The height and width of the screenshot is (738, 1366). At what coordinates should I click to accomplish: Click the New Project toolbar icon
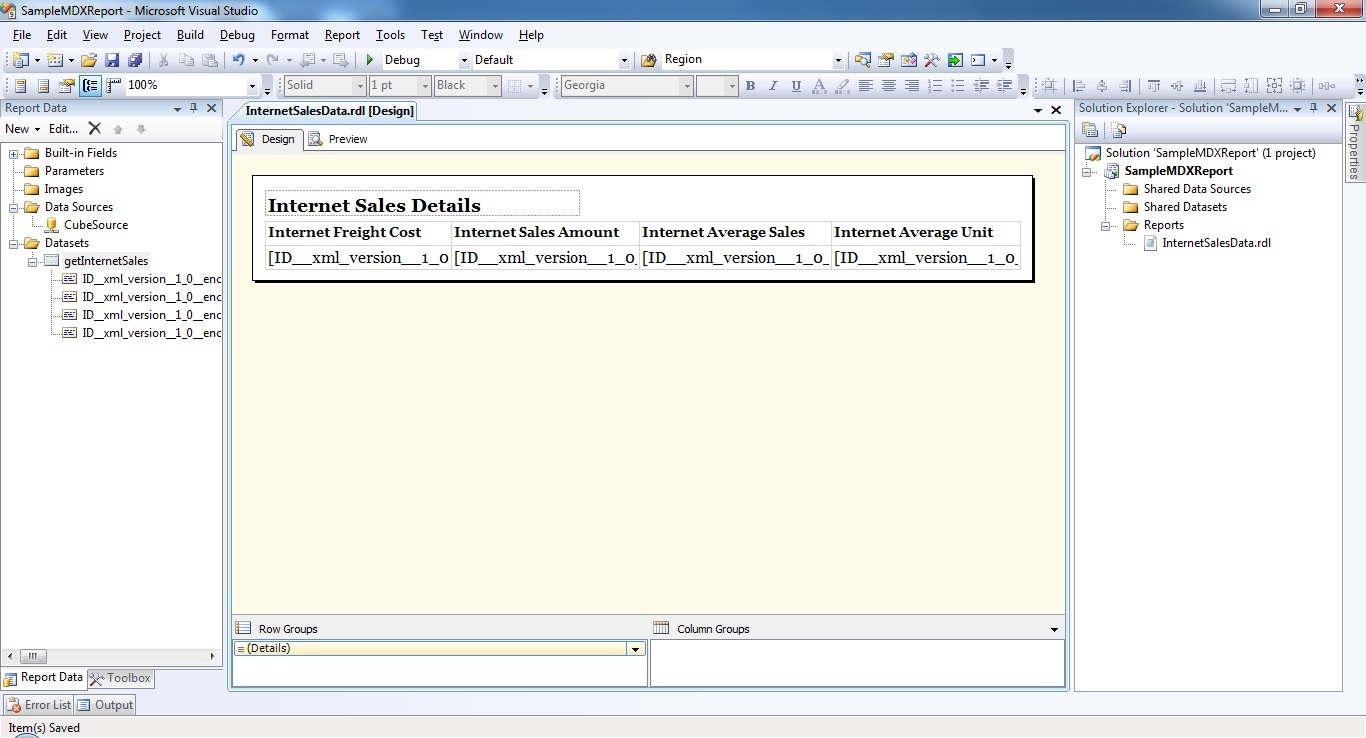click(20, 60)
